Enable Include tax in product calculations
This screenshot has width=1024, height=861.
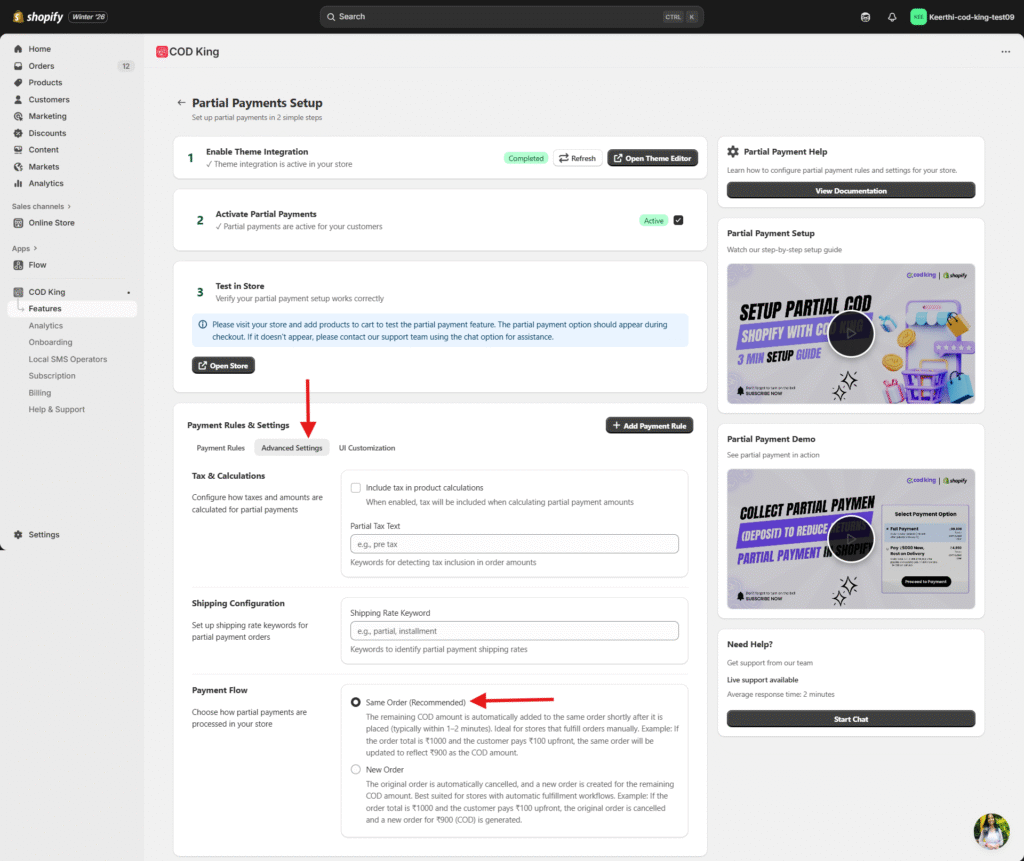pyautogui.click(x=355, y=488)
